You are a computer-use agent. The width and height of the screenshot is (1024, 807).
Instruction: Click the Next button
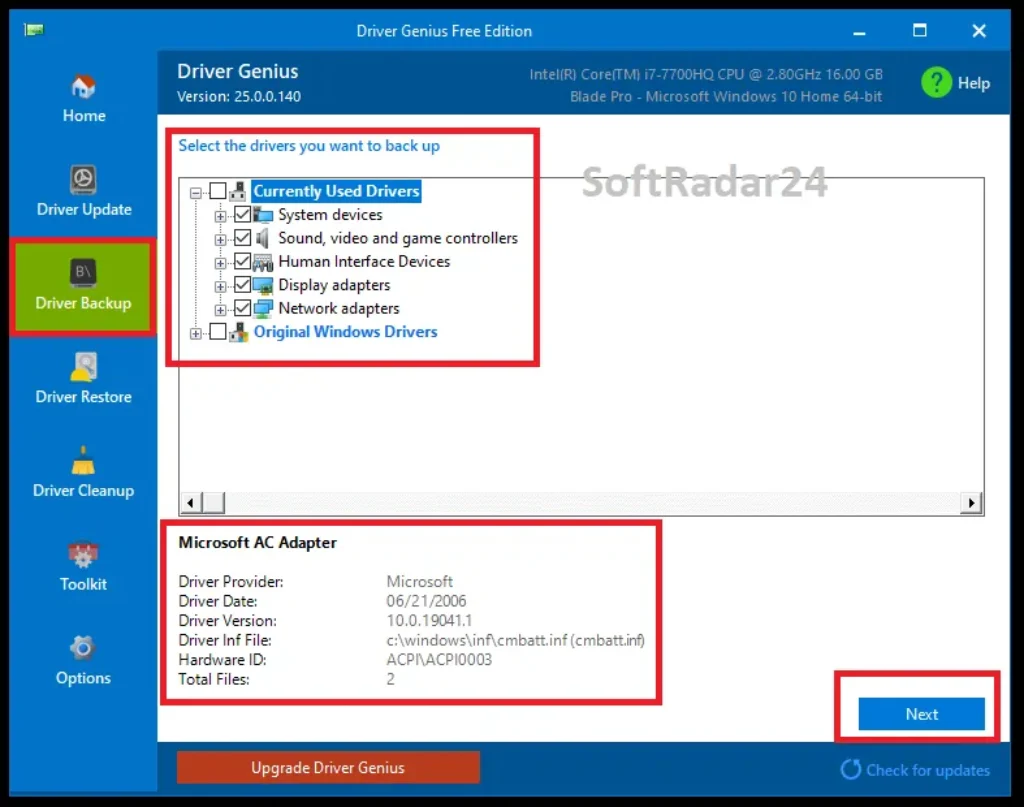pos(921,714)
